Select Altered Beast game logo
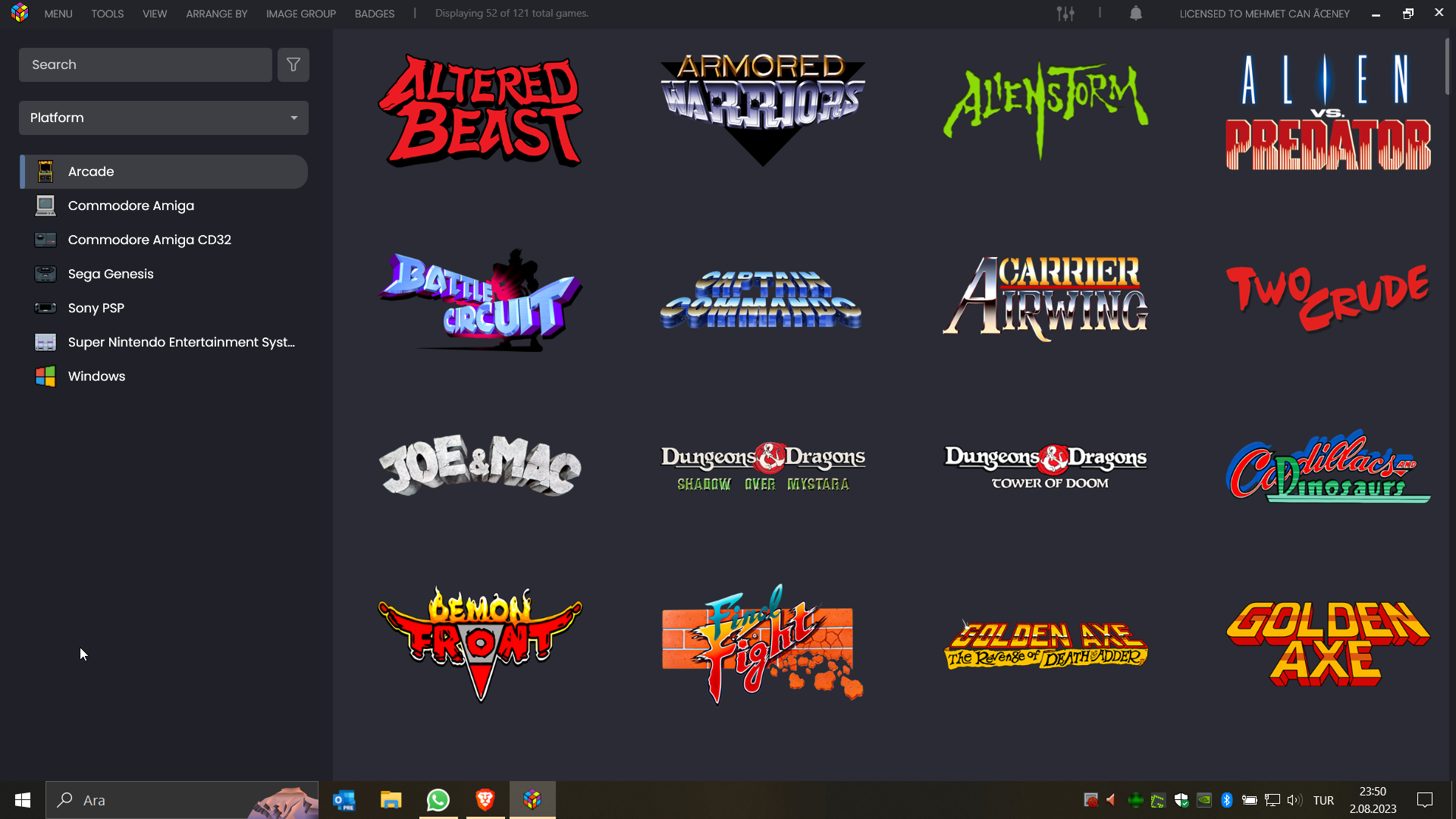 pyautogui.click(x=480, y=111)
